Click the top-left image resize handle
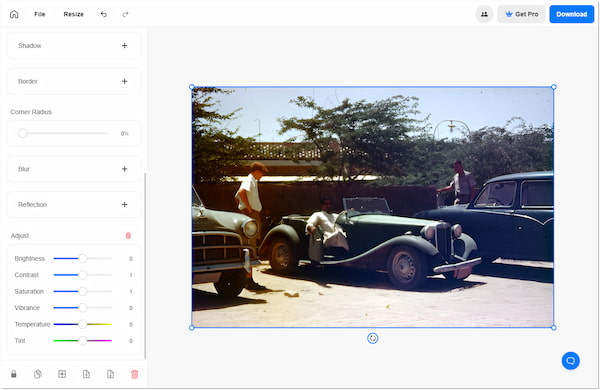The width and height of the screenshot is (600, 390). tap(192, 87)
